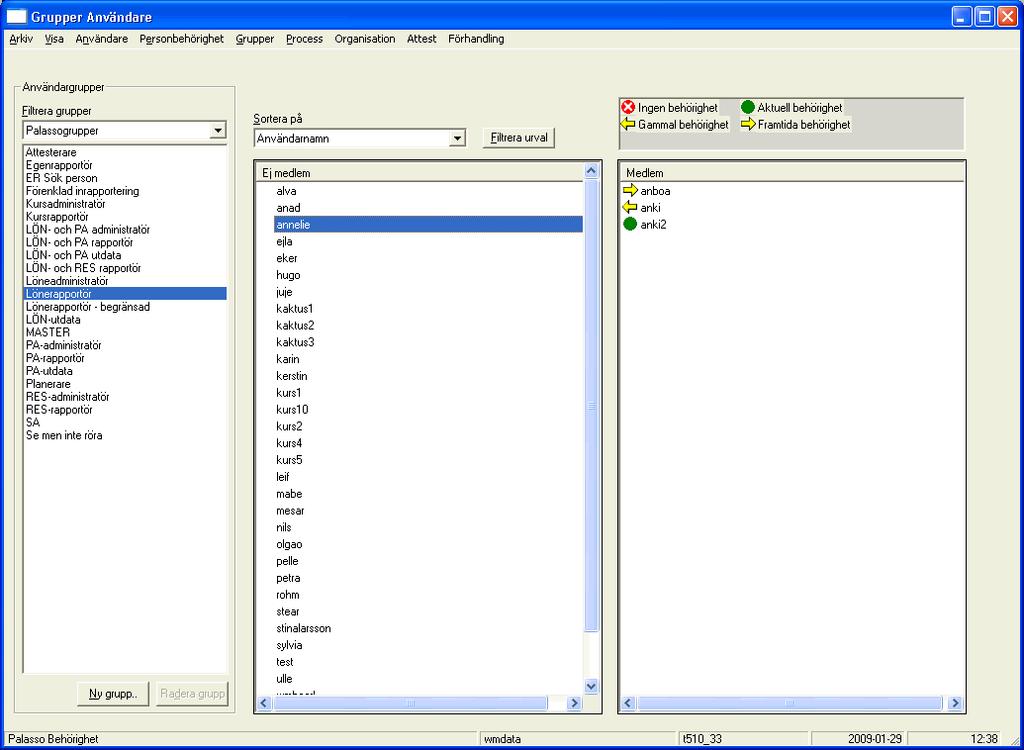1024x750 pixels.
Task: Select the PA-administratör group
Action: [125, 345]
